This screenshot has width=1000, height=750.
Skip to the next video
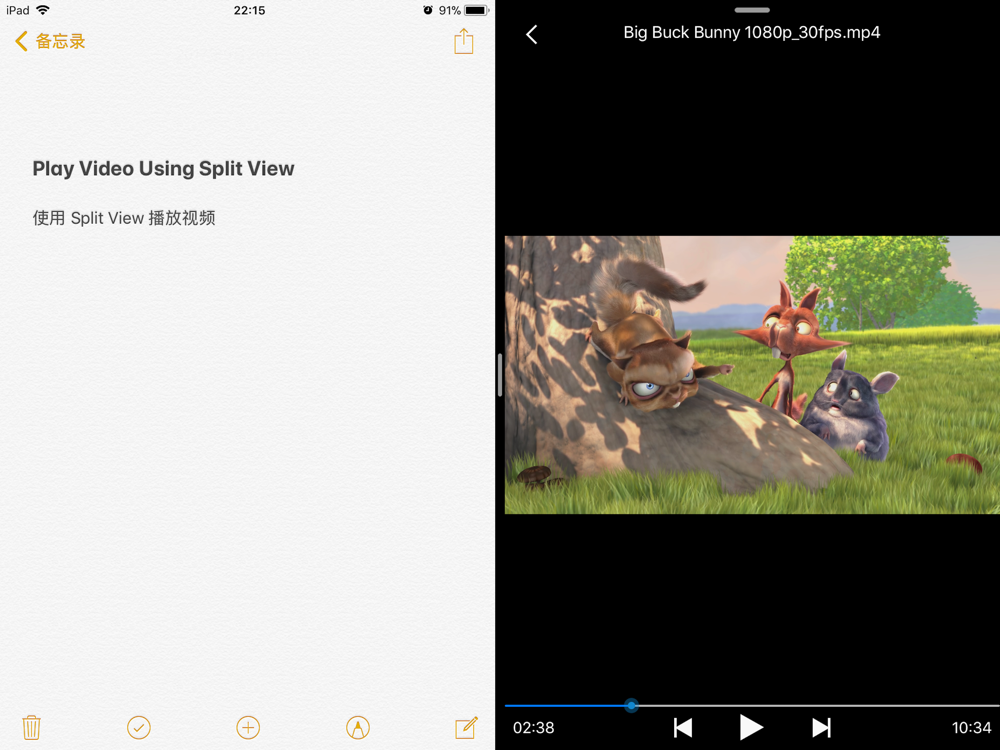pos(821,728)
